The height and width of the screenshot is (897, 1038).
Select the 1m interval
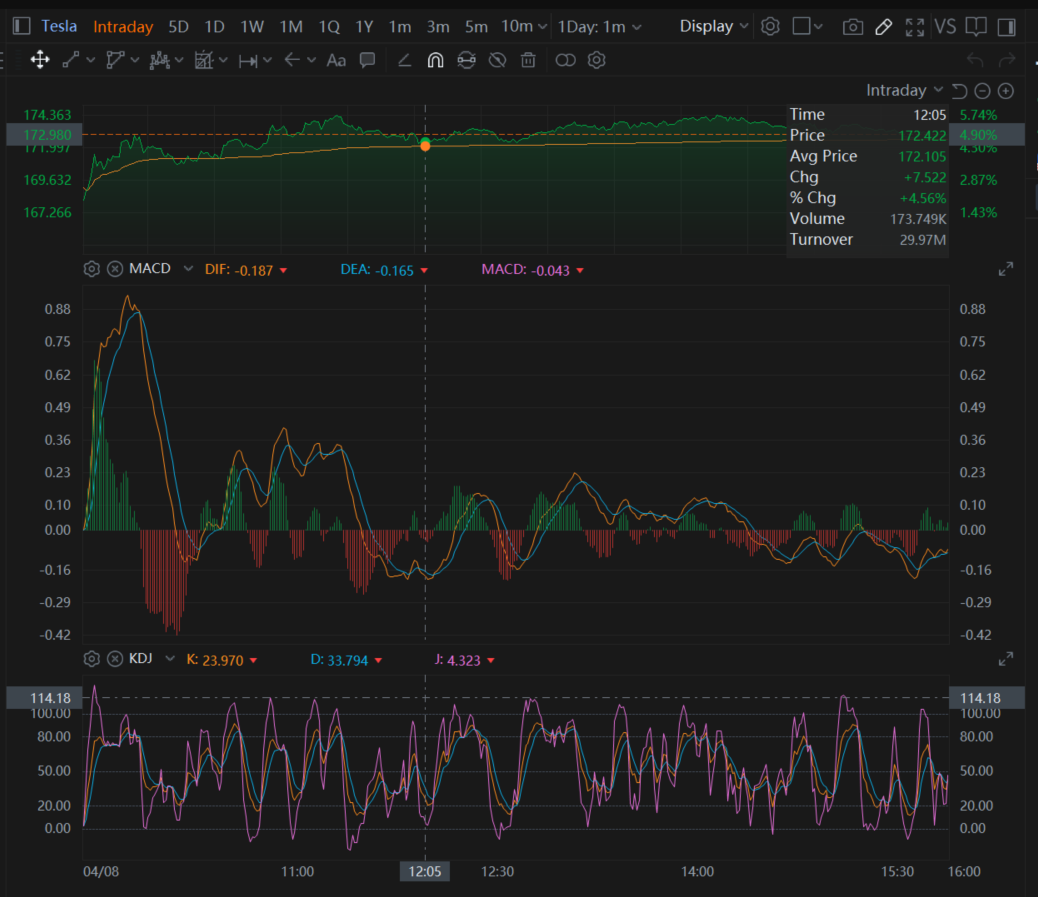pyautogui.click(x=400, y=27)
